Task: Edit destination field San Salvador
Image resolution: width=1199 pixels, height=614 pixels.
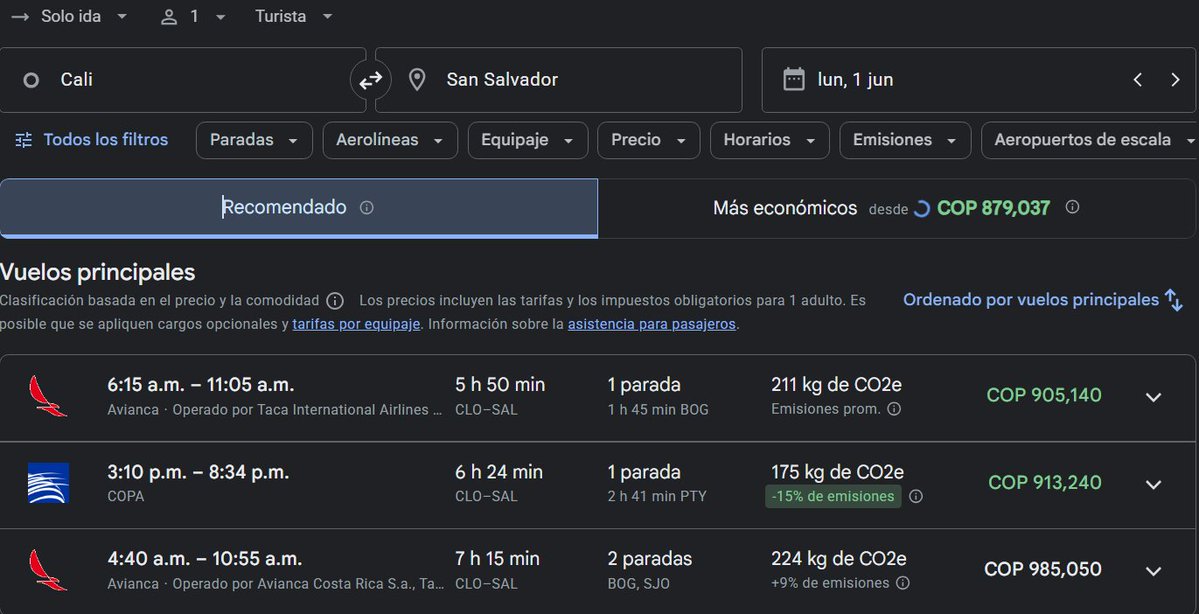Action: tap(558, 80)
